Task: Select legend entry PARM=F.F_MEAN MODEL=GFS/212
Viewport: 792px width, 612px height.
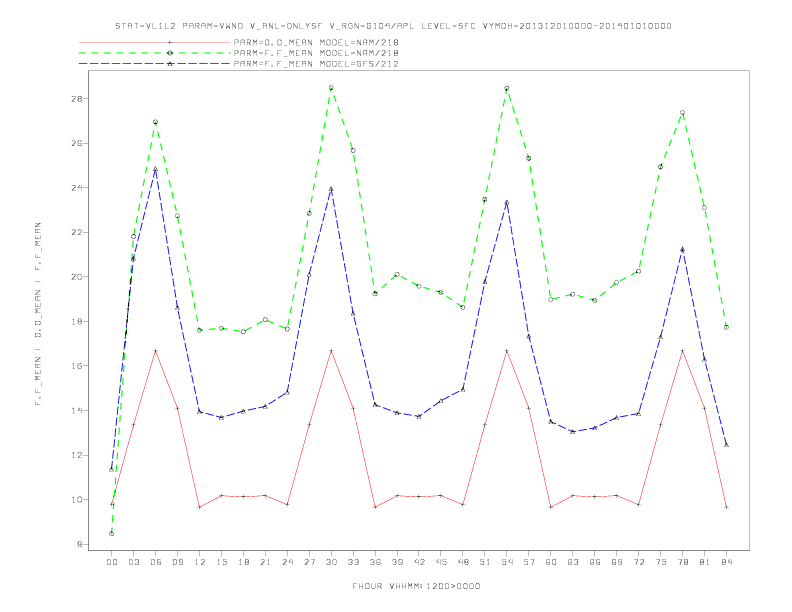Action: (x=316, y=64)
